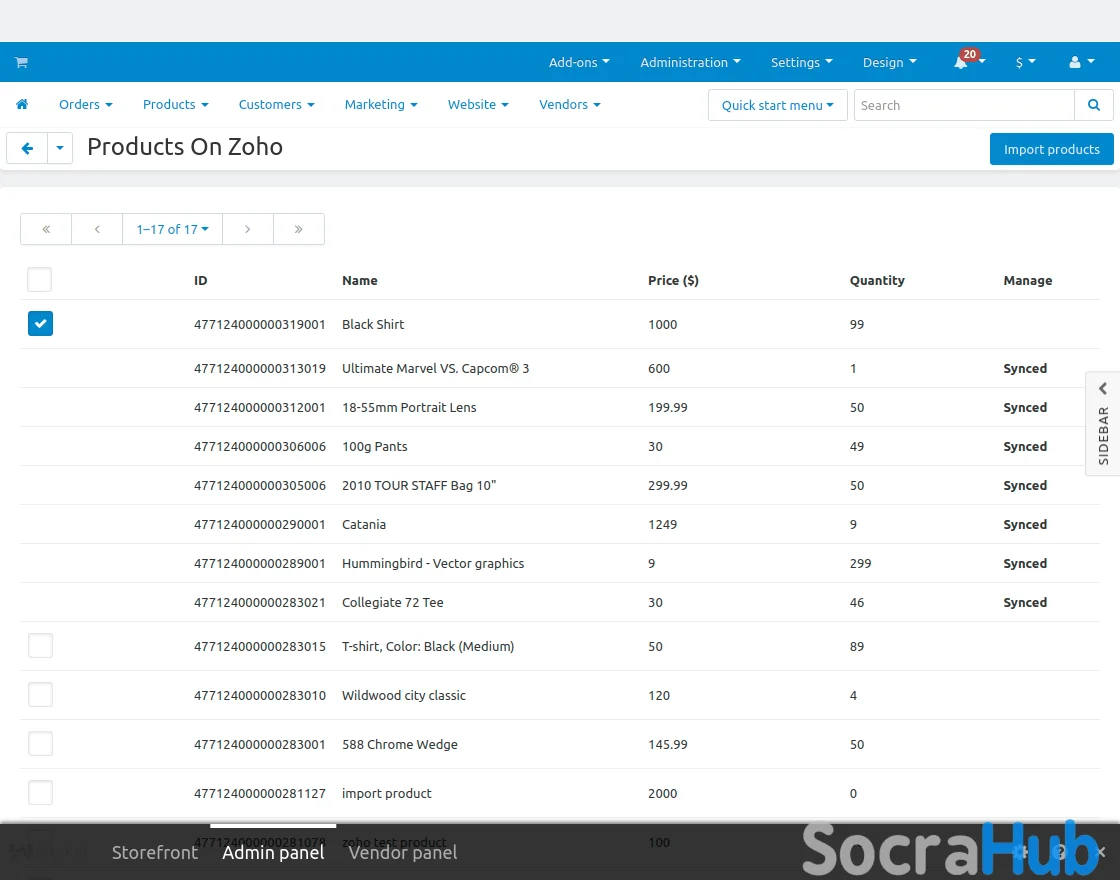The width and height of the screenshot is (1120, 880).
Task: Open the currency $ dropdown
Action: 1025,62
